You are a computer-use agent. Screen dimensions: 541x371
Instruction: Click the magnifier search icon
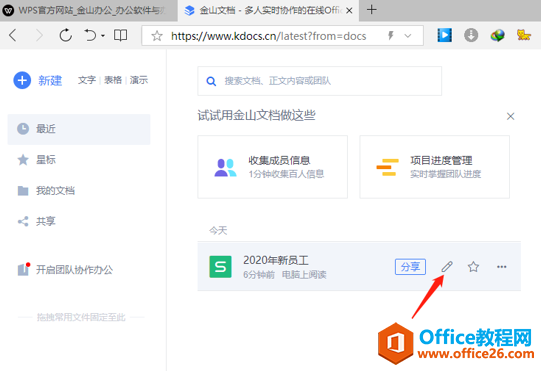[x=211, y=81]
